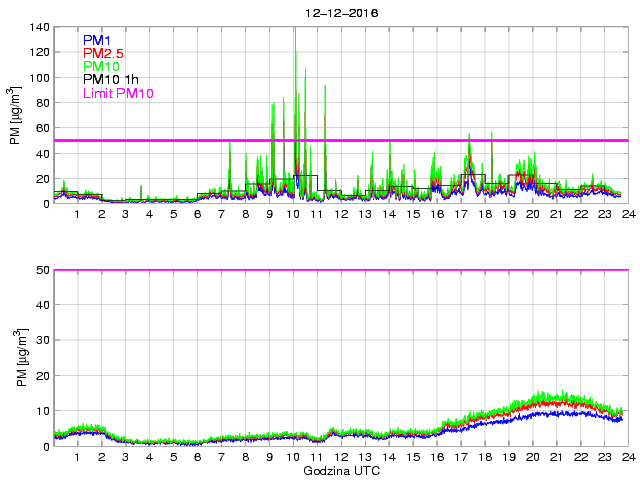Click the top chart's PM y-axis label
640x480 pixels.
click(x=16, y=115)
